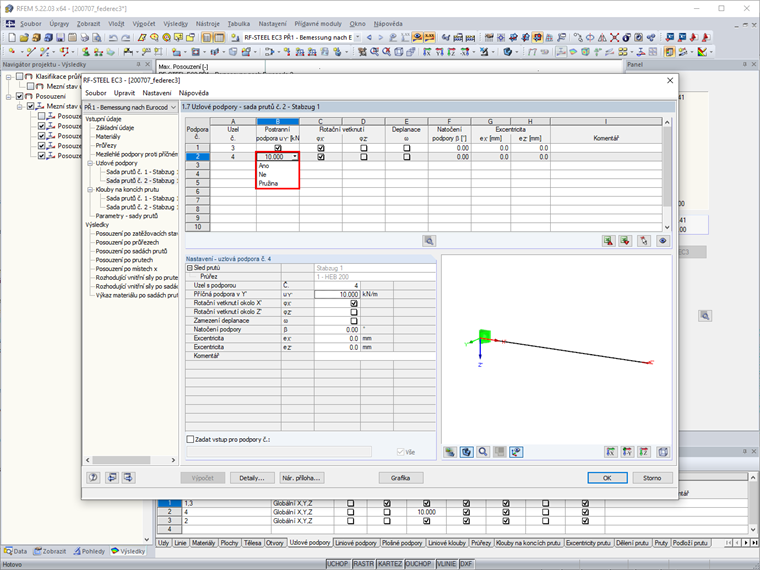Click the Detaily... button
Image resolution: width=760 pixels, height=570 pixels.
(252, 477)
